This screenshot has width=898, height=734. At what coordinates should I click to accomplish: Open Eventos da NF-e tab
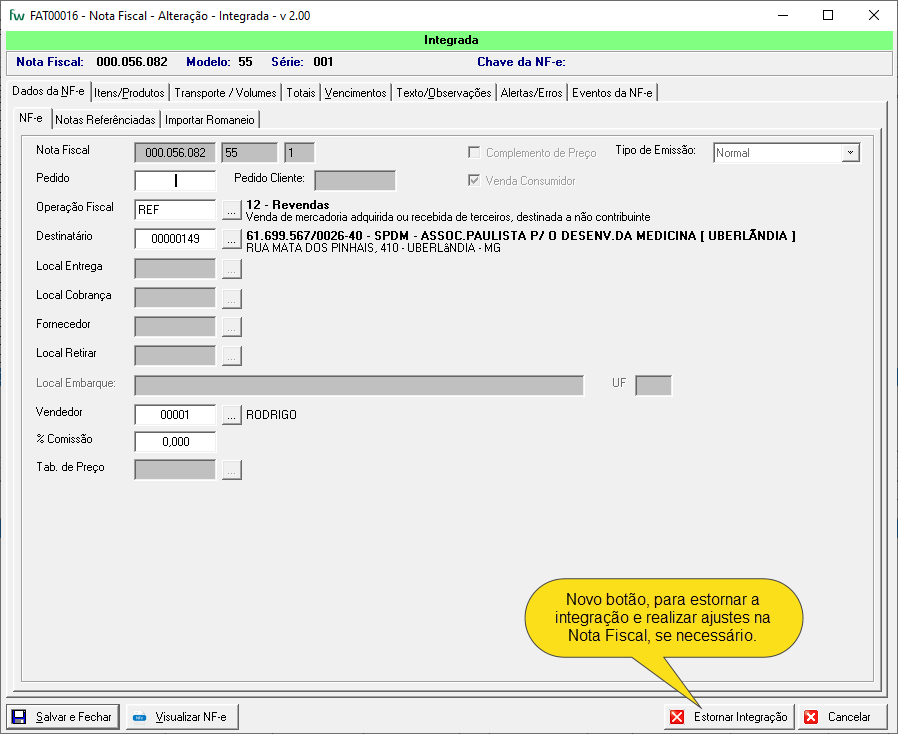612,93
